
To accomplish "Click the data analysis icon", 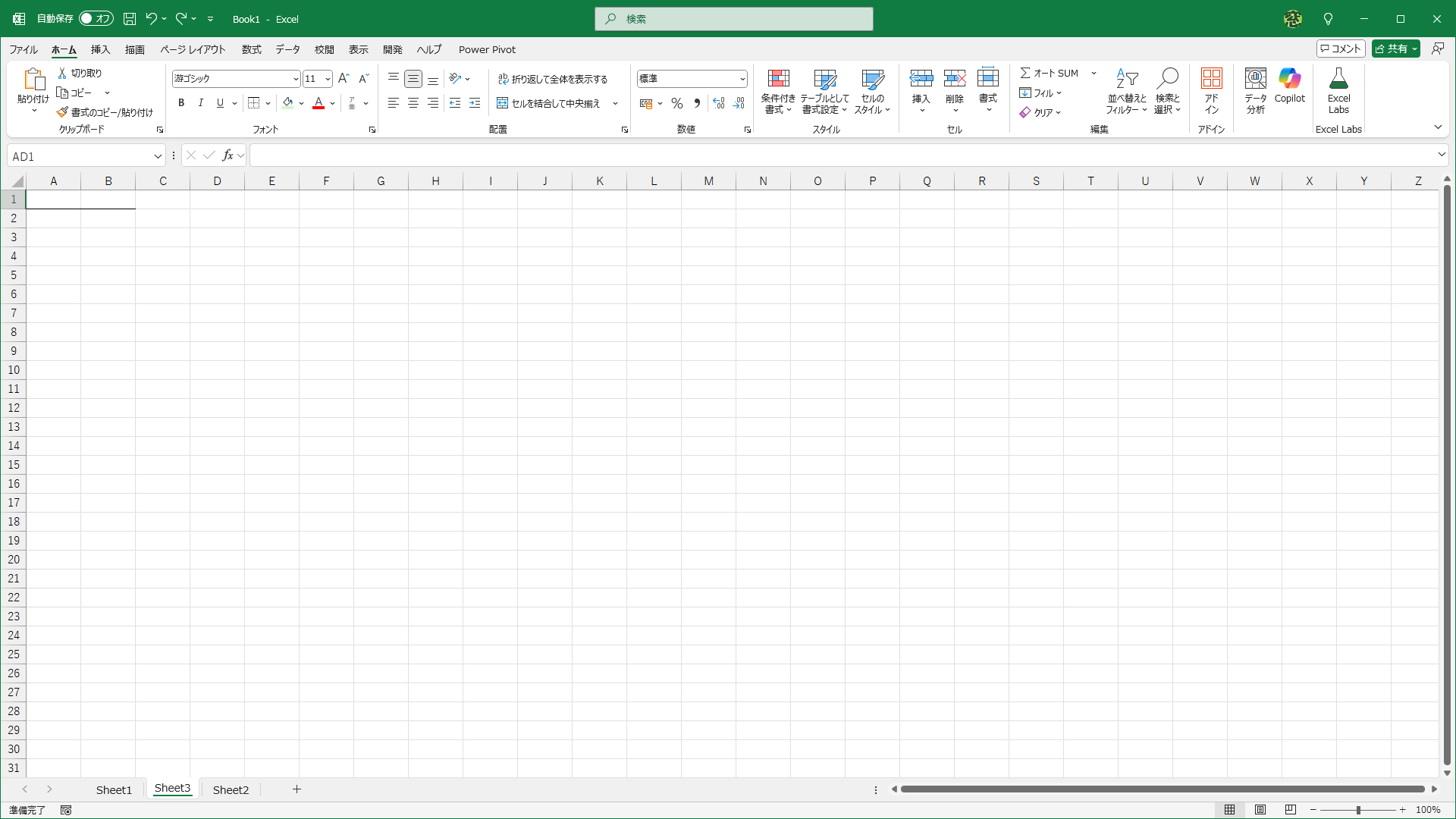I will pos(1255,79).
